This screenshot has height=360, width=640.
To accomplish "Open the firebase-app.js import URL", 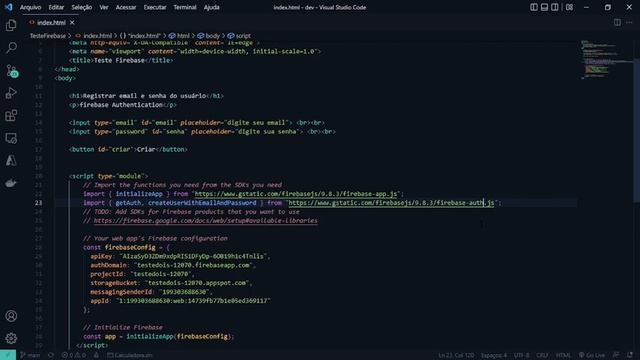I will [x=296, y=194].
